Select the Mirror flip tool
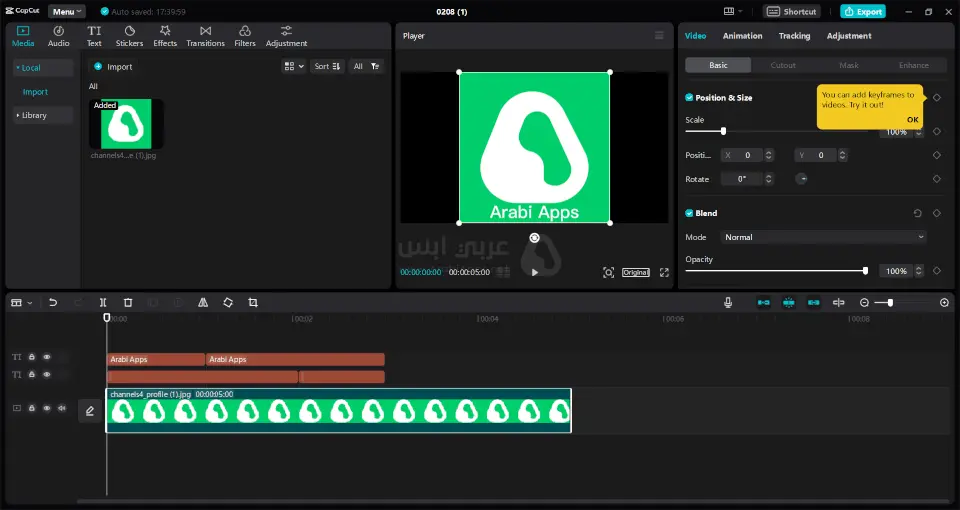This screenshot has height=510, width=960. click(x=203, y=302)
